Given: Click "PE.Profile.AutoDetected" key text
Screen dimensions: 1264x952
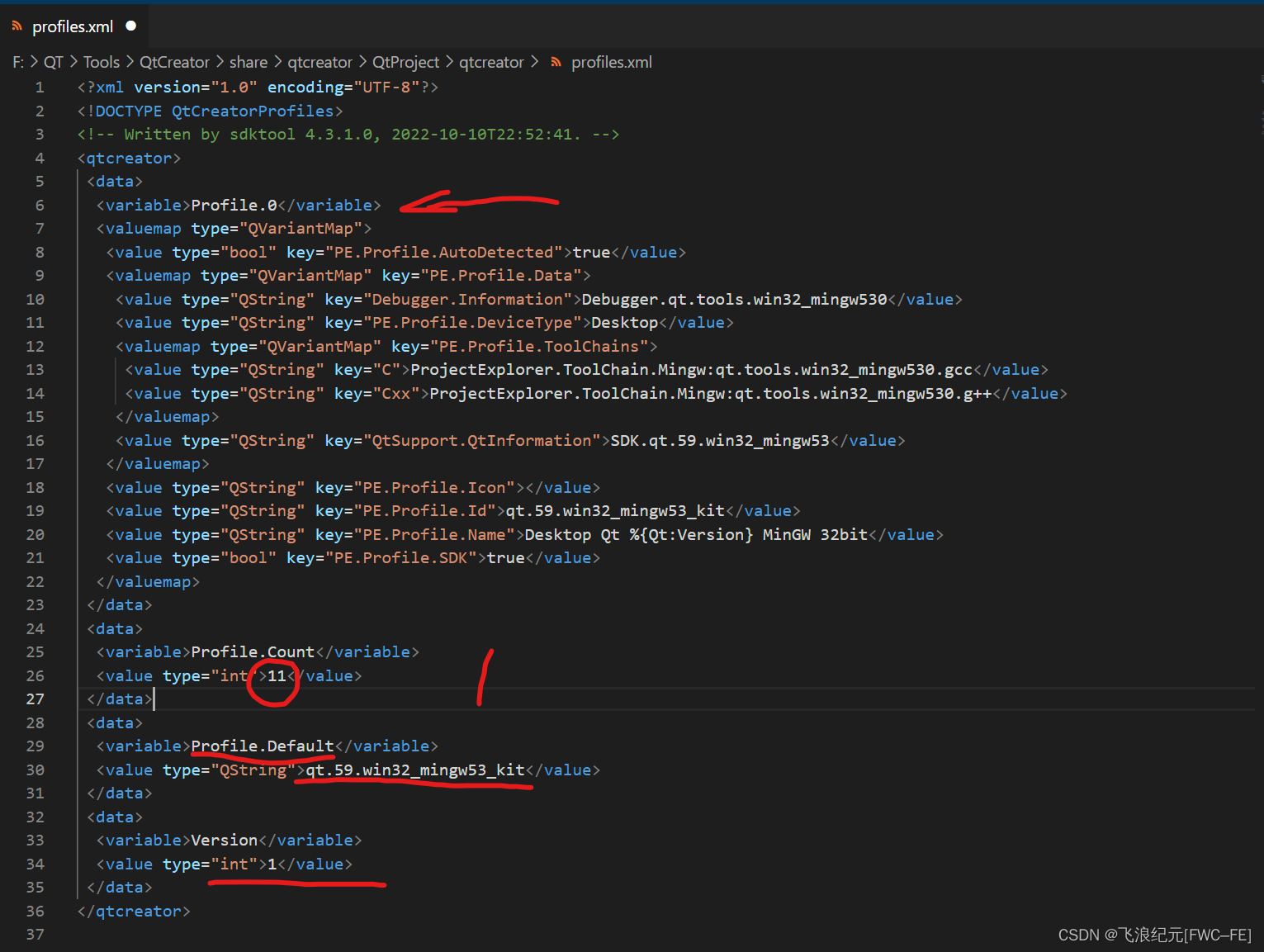Looking at the screenshot, I should pyautogui.click(x=444, y=253).
